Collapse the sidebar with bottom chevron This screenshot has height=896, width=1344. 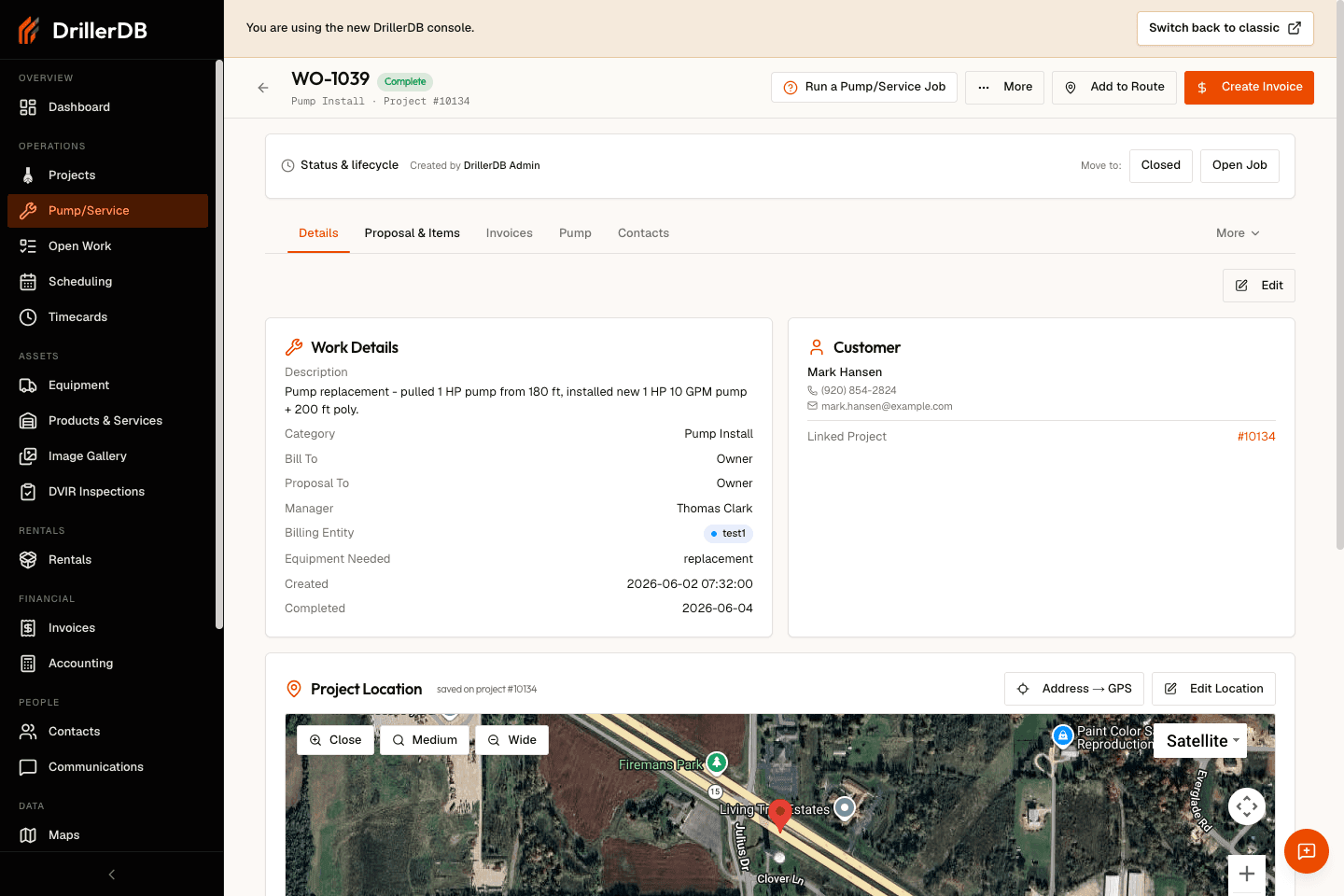click(112, 875)
